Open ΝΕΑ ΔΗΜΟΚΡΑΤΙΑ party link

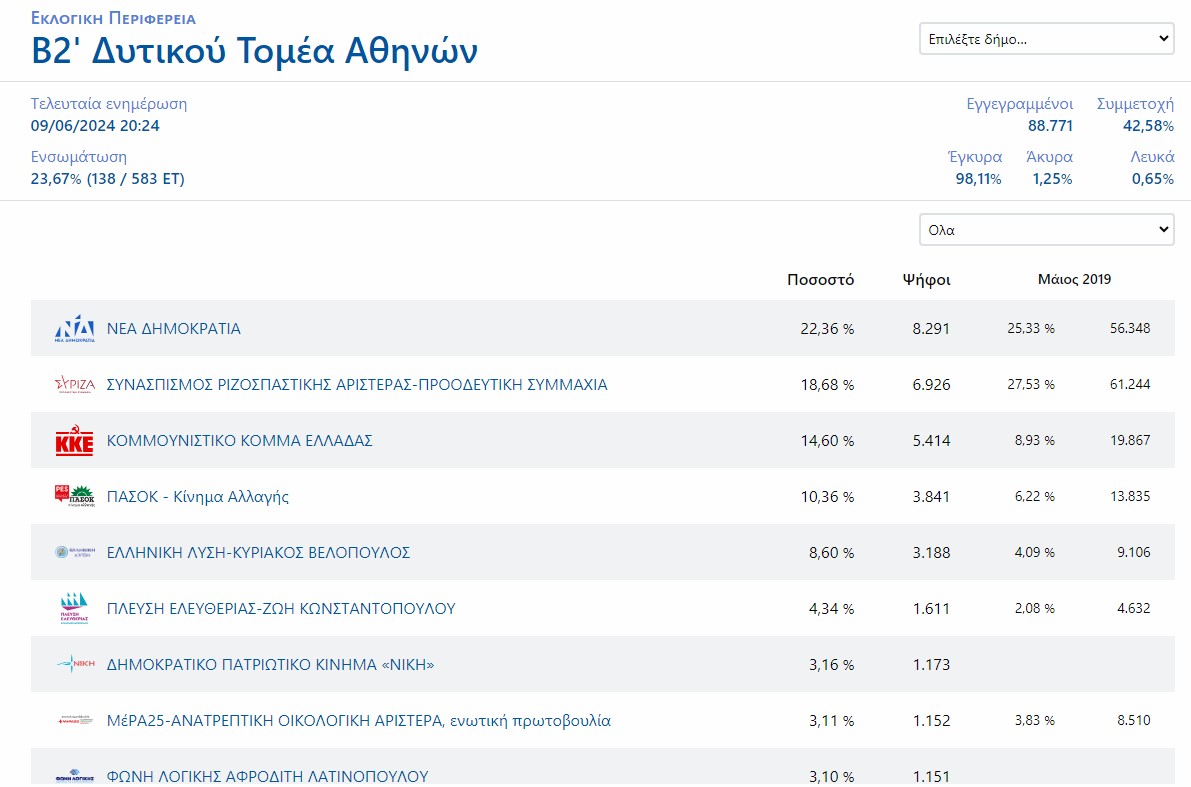[x=174, y=329]
